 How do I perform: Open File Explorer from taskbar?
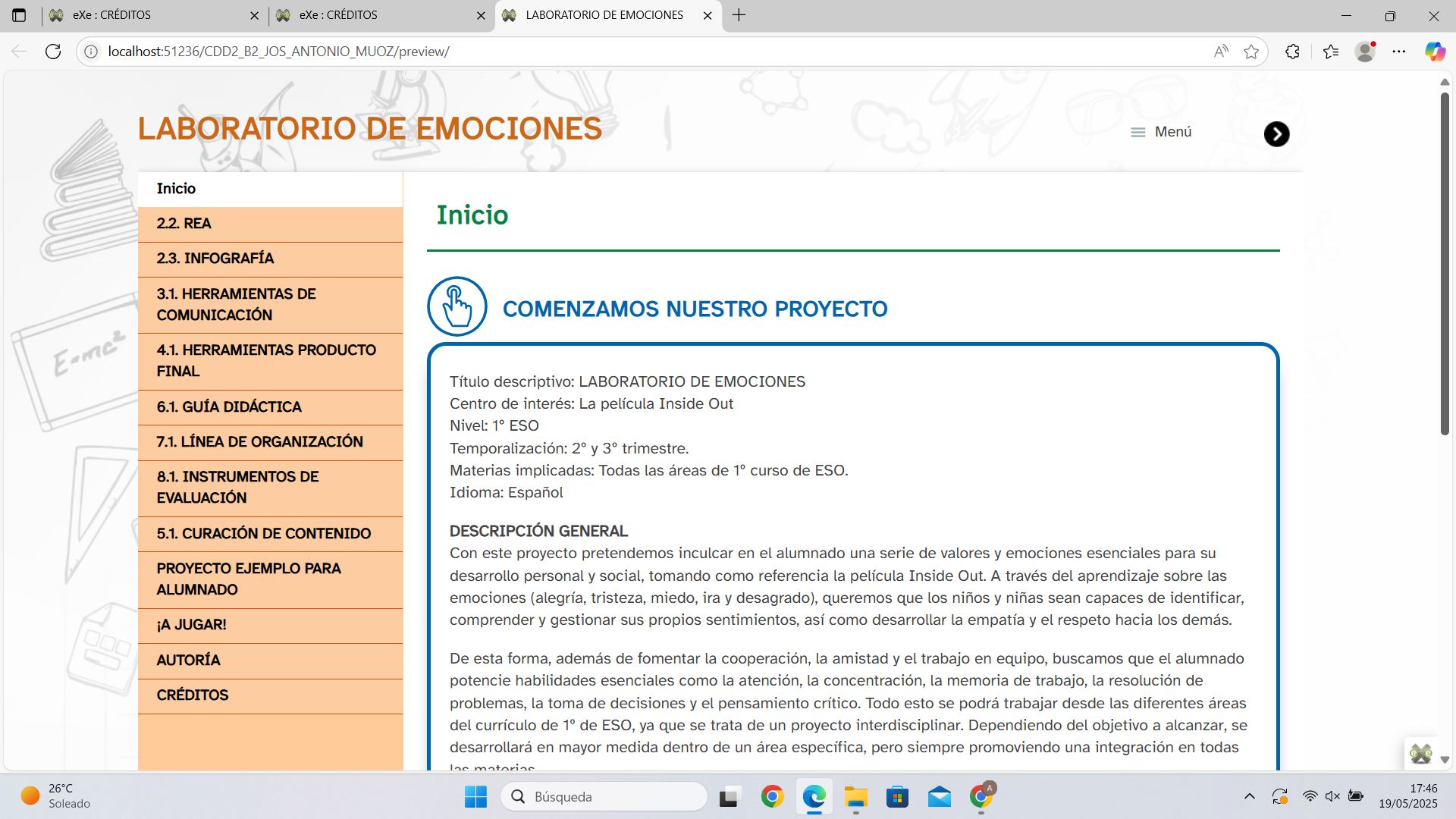click(x=855, y=797)
